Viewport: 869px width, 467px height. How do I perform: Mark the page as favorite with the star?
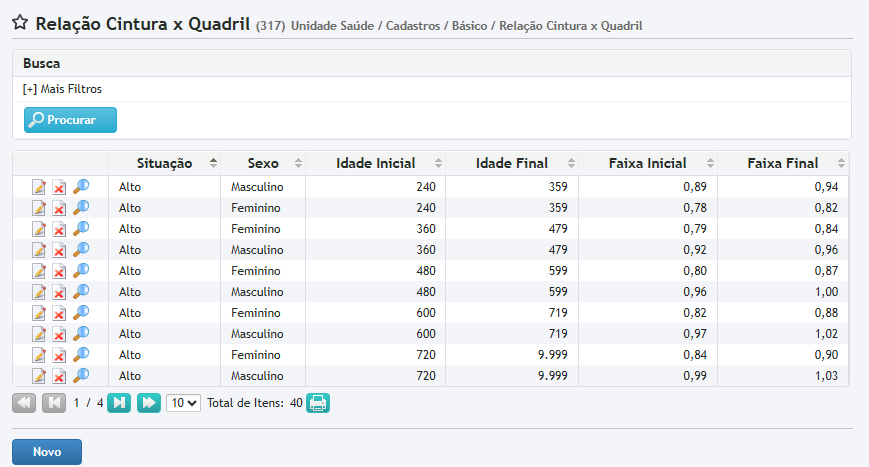tap(19, 23)
